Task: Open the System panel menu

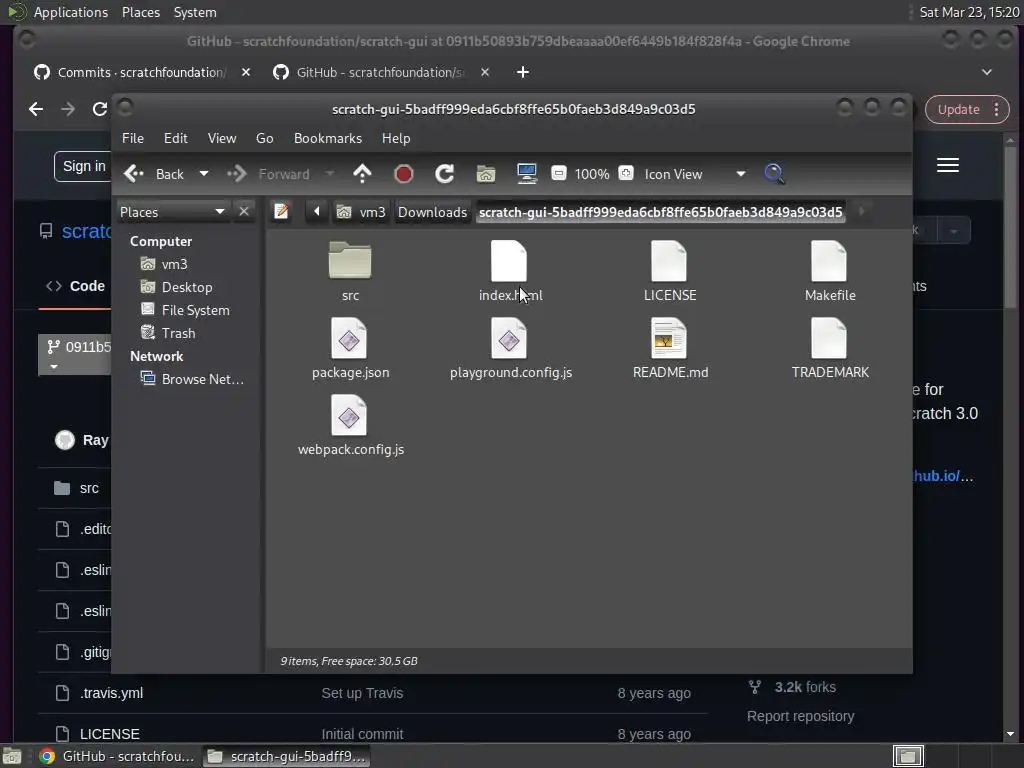Action: [x=195, y=12]
